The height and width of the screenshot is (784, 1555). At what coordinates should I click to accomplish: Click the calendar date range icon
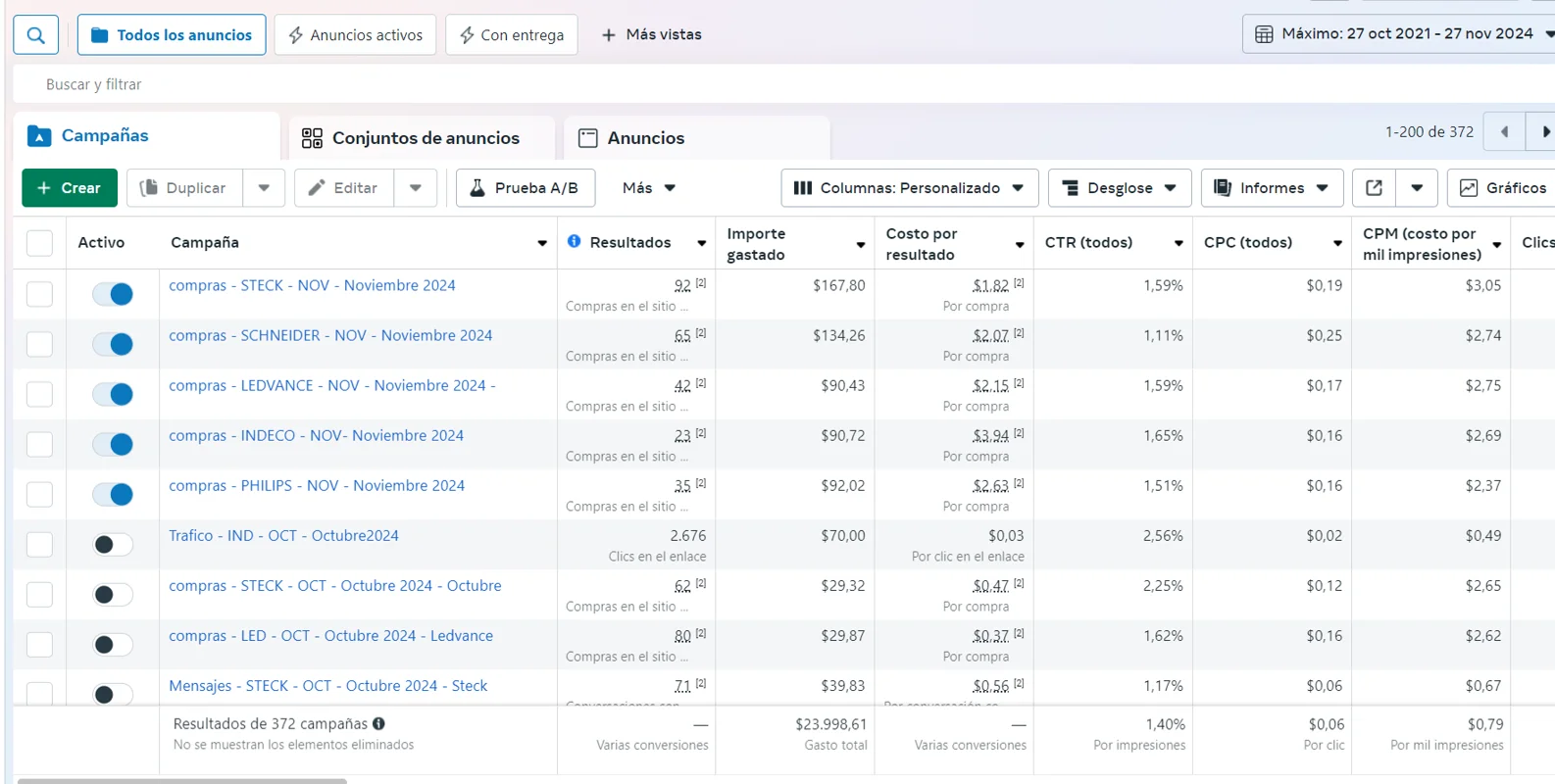click(1264, 34)
